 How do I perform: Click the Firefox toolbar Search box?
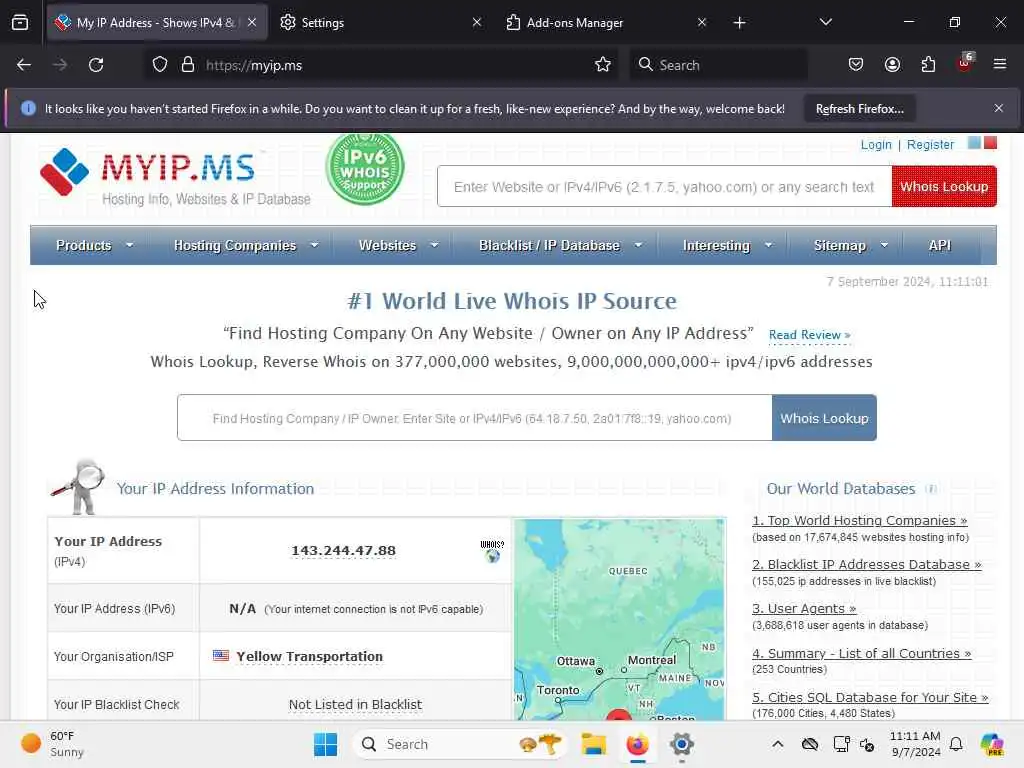718,65
